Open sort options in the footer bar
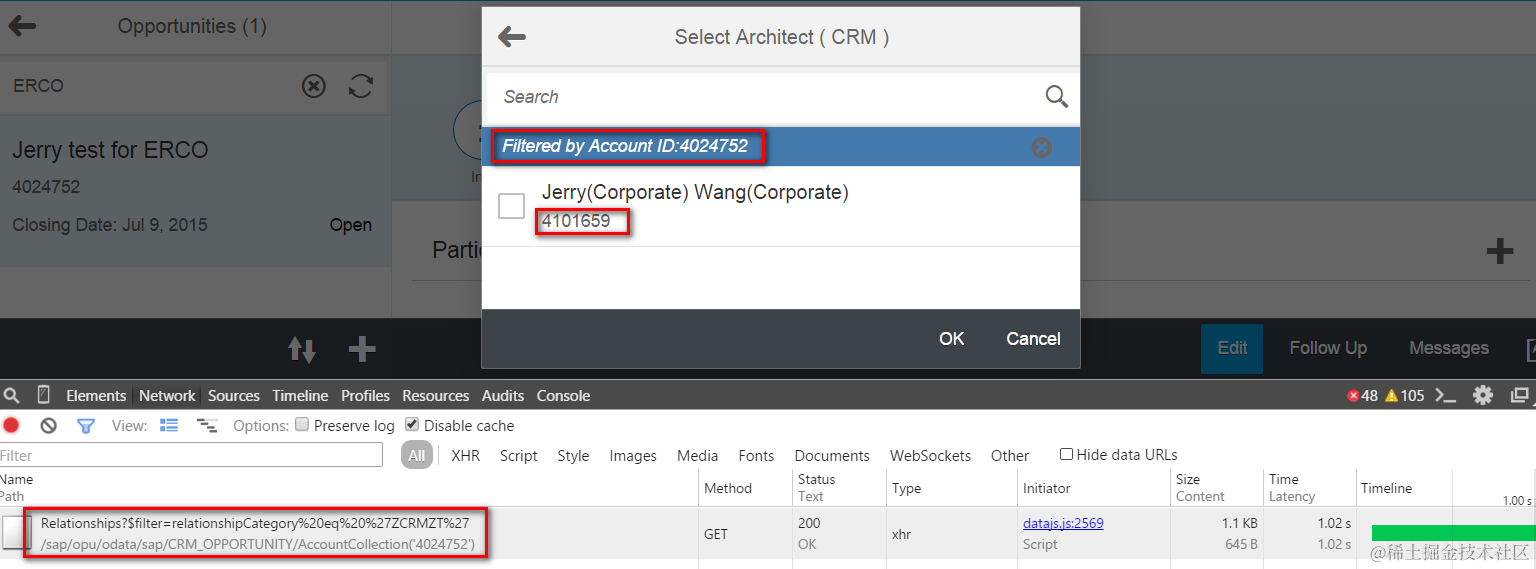Image resolution: width=1536 pixels, height=569 pixels. [302, 349]
